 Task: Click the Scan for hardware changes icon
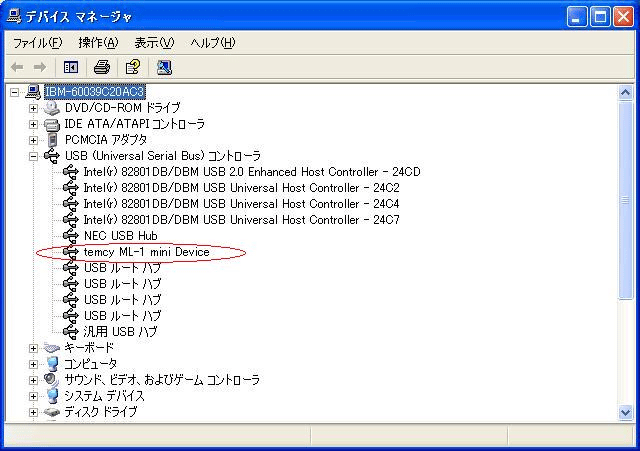click(164, 67)
